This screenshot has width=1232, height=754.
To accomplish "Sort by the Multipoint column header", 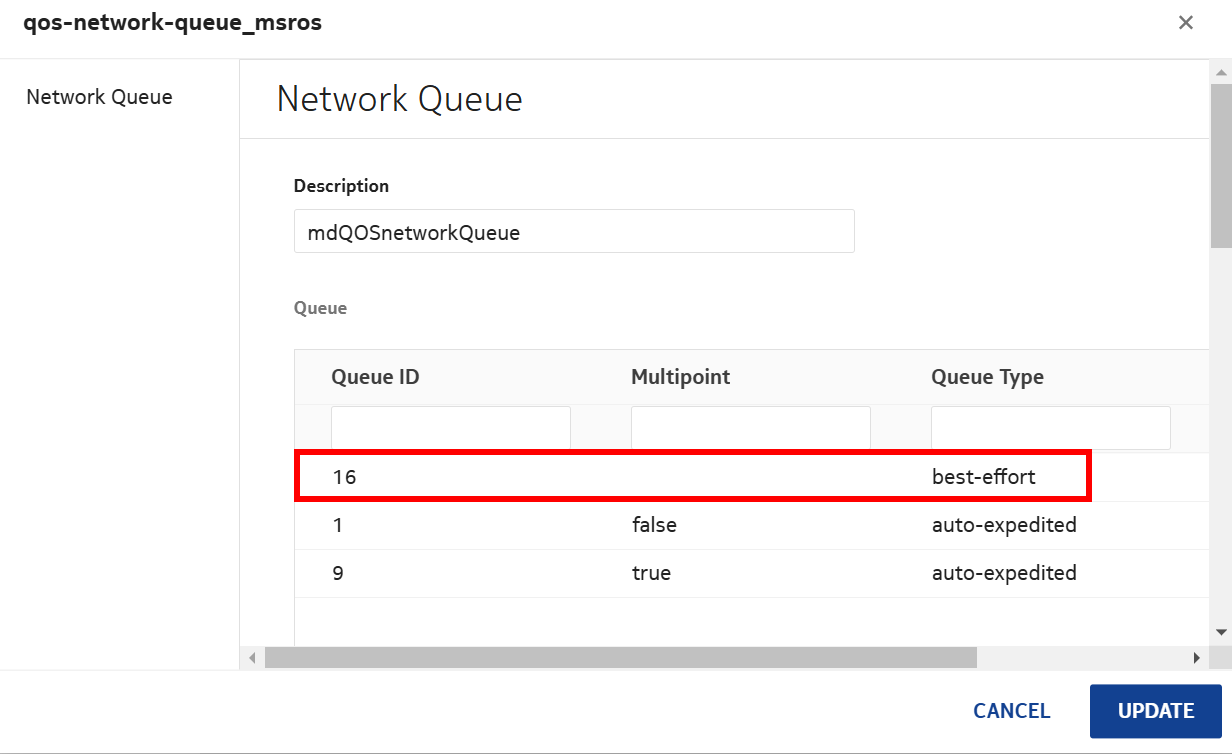I will tap(680, 377).
